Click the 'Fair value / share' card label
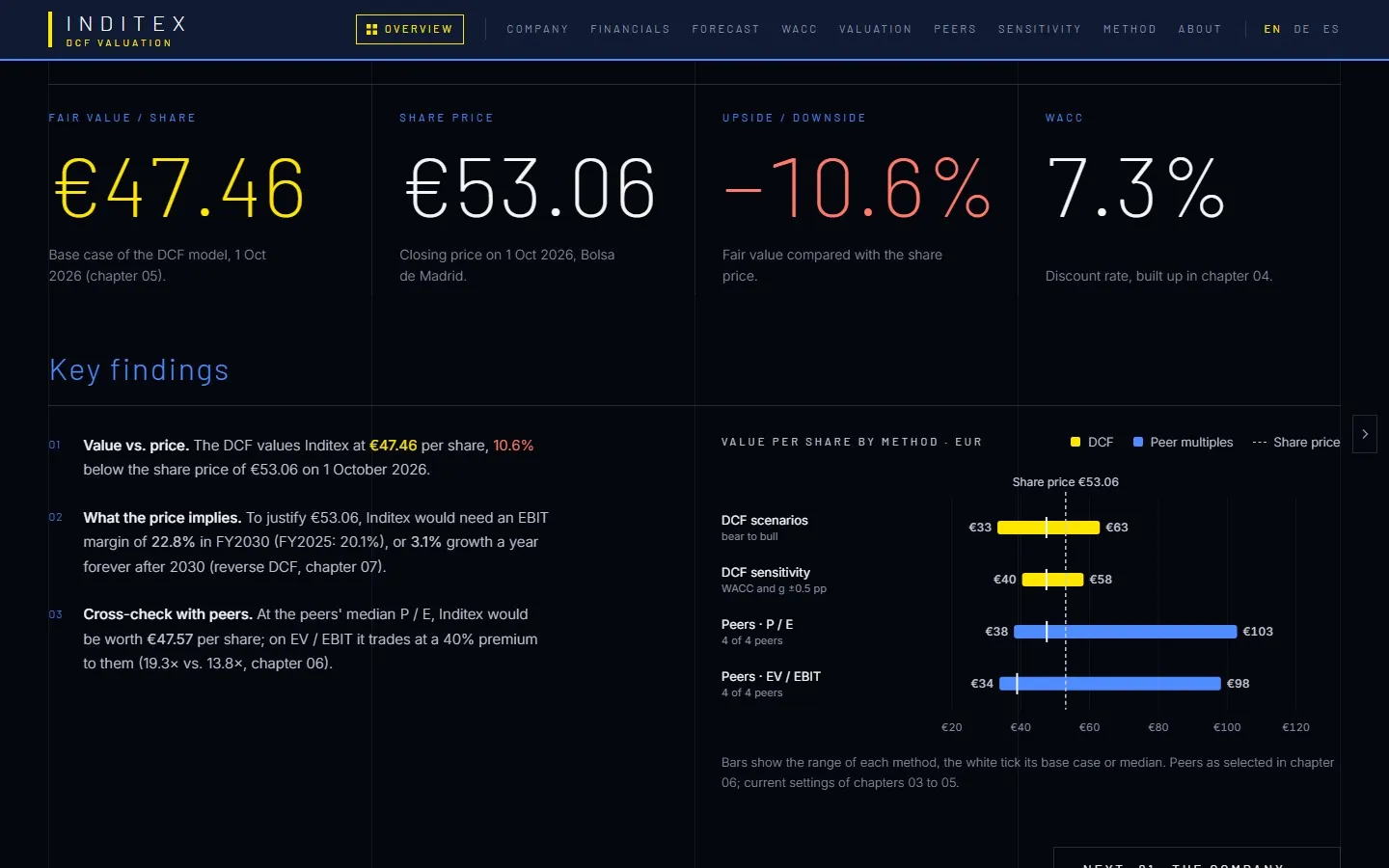The image size is (1389, 868). point(123,118)
